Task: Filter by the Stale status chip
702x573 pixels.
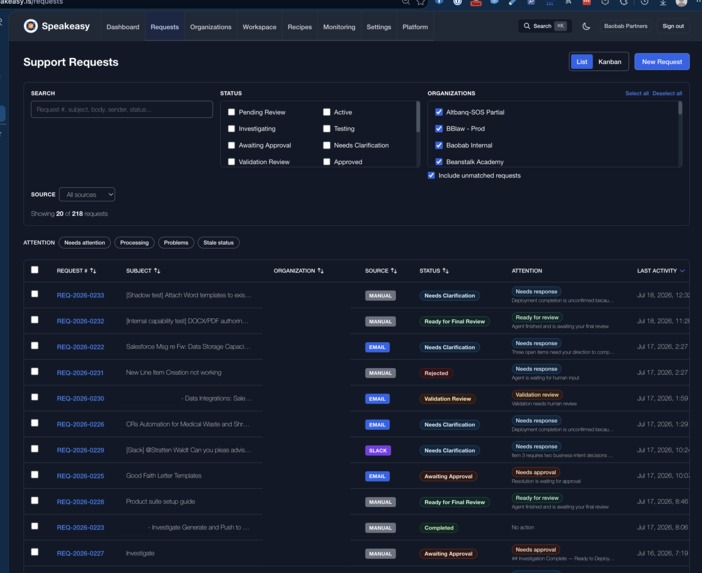Action: pyautogui.click(x=218, y=243)
